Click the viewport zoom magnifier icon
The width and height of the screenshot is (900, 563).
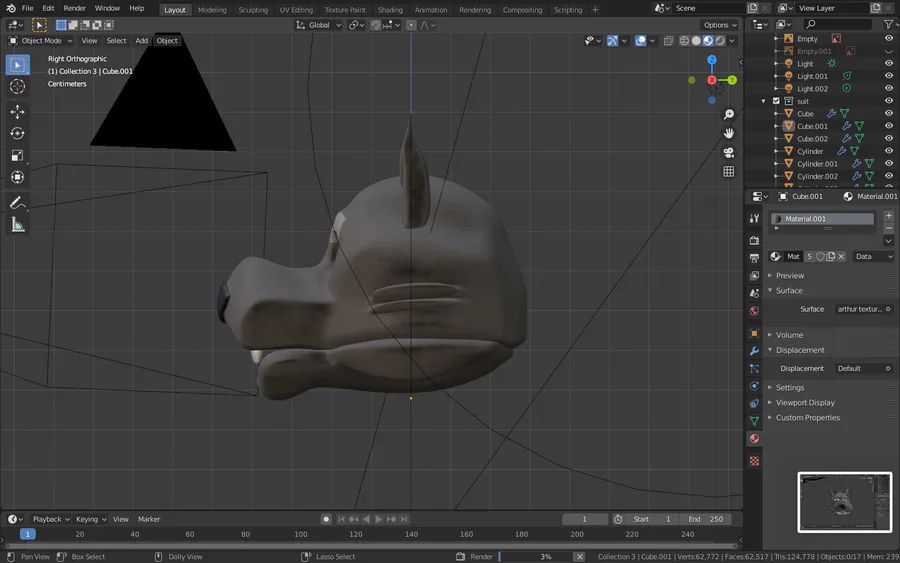tap(728, 114)
